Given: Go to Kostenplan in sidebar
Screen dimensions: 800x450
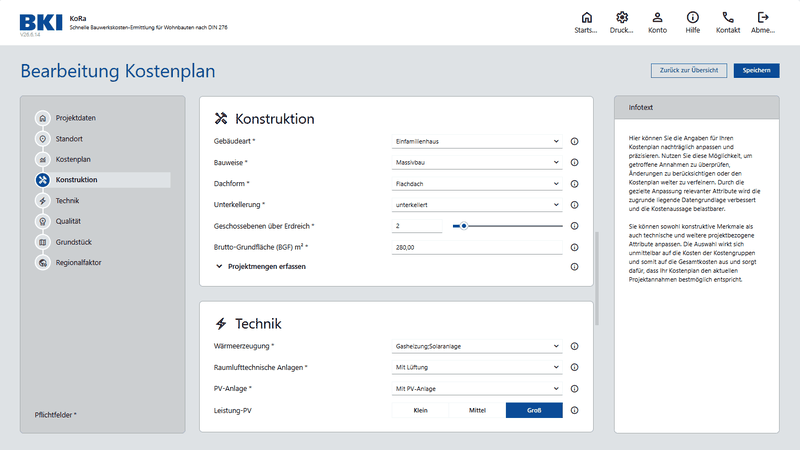Looking at the screenshot, I should coord(73,159).
